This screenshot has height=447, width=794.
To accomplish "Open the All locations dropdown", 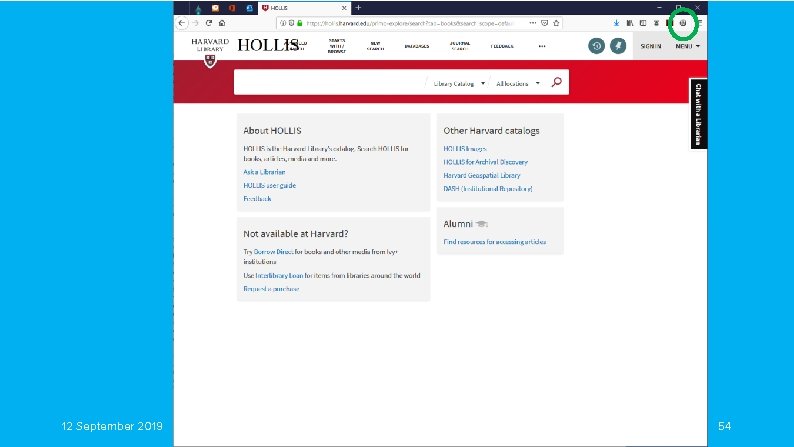I will tap(518, 84).
